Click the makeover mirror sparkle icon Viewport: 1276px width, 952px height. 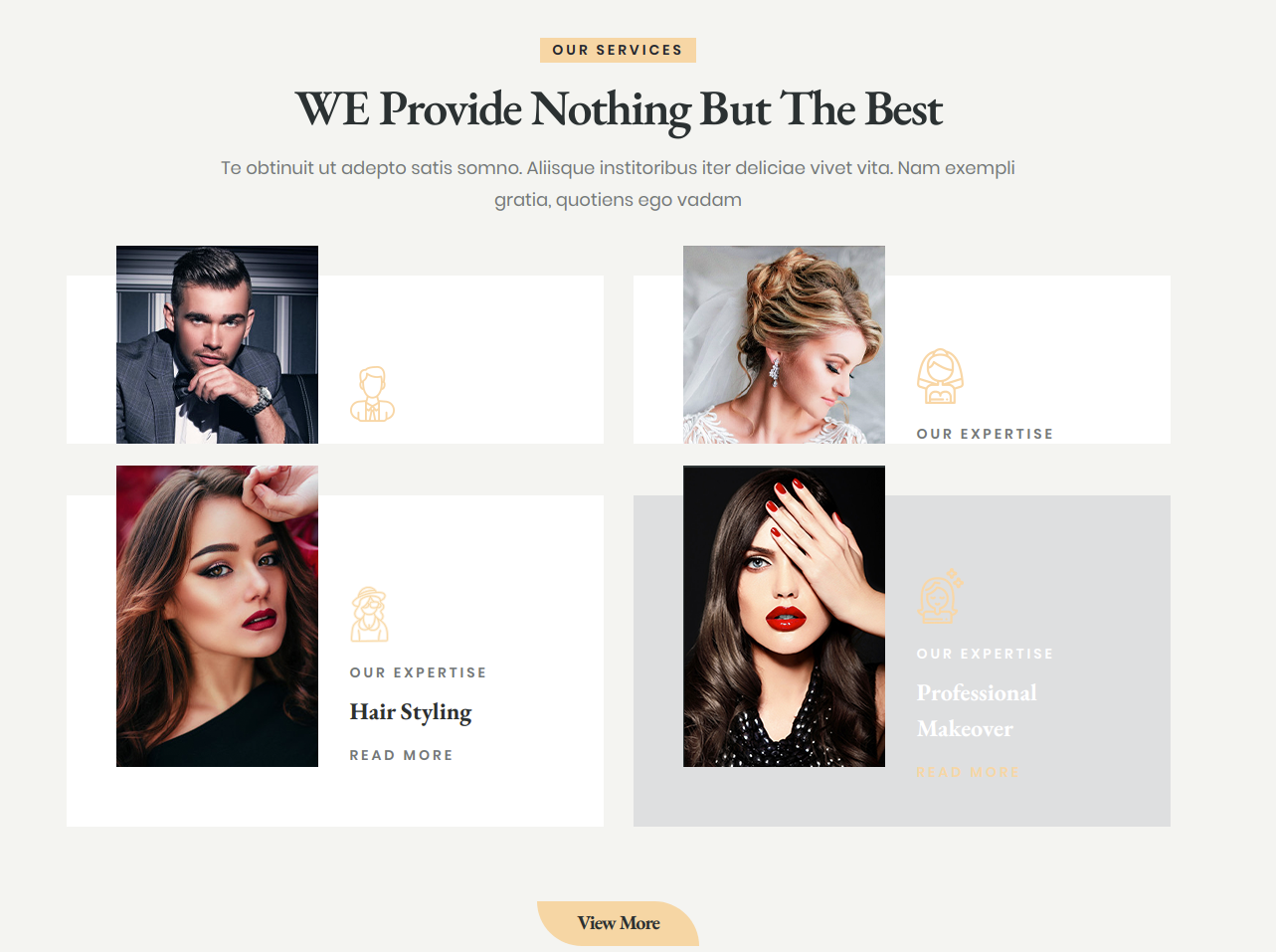point(940,596)
